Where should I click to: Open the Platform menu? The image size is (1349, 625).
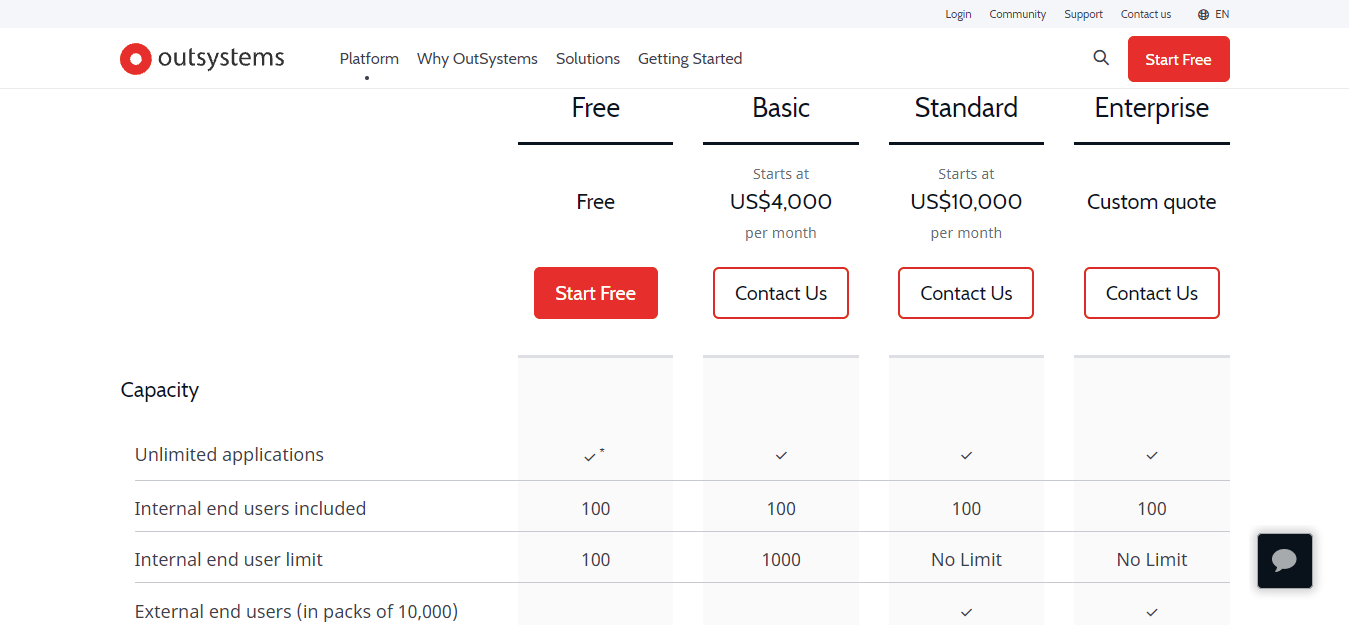point(369,59)
